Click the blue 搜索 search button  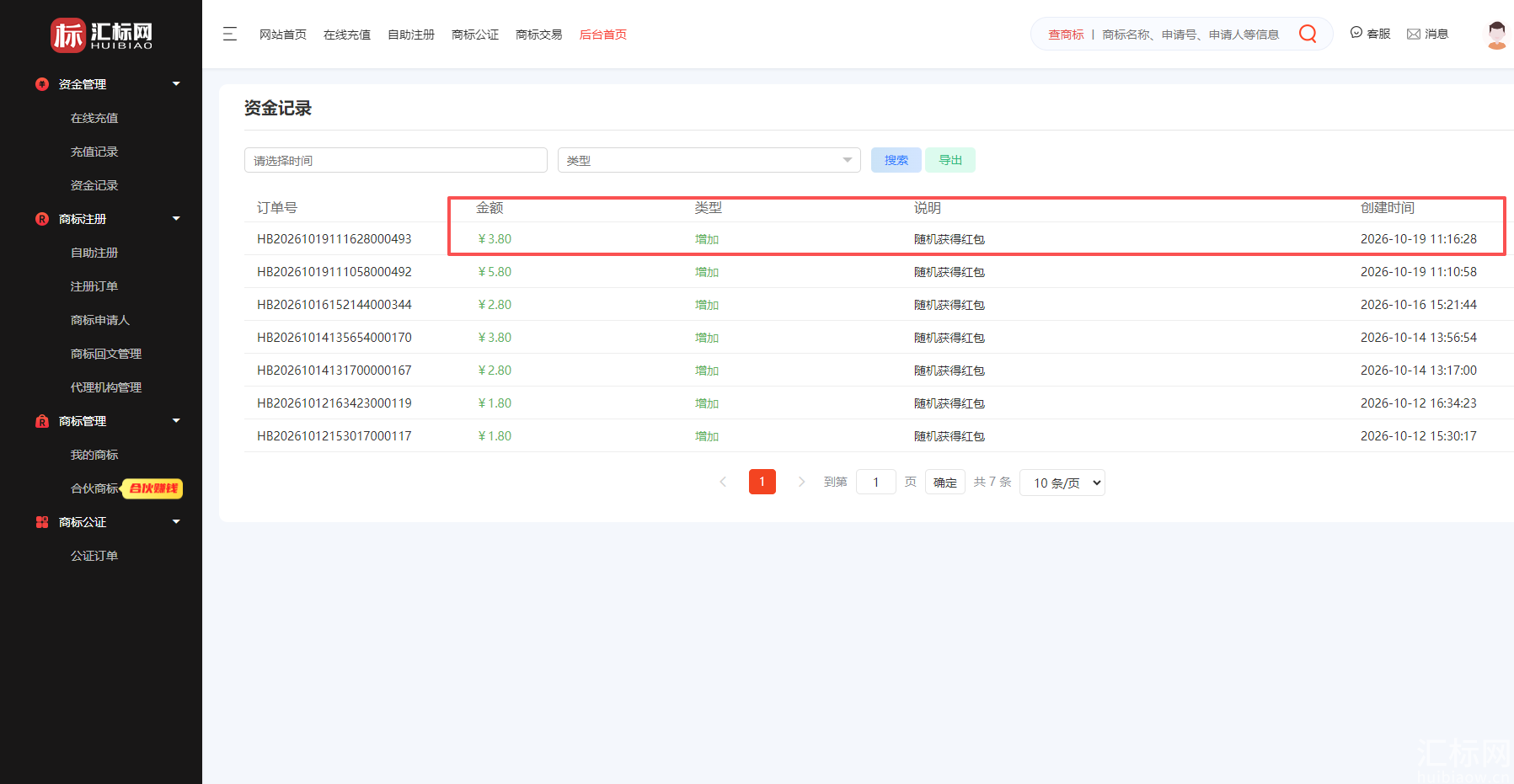tap(896, 160)
